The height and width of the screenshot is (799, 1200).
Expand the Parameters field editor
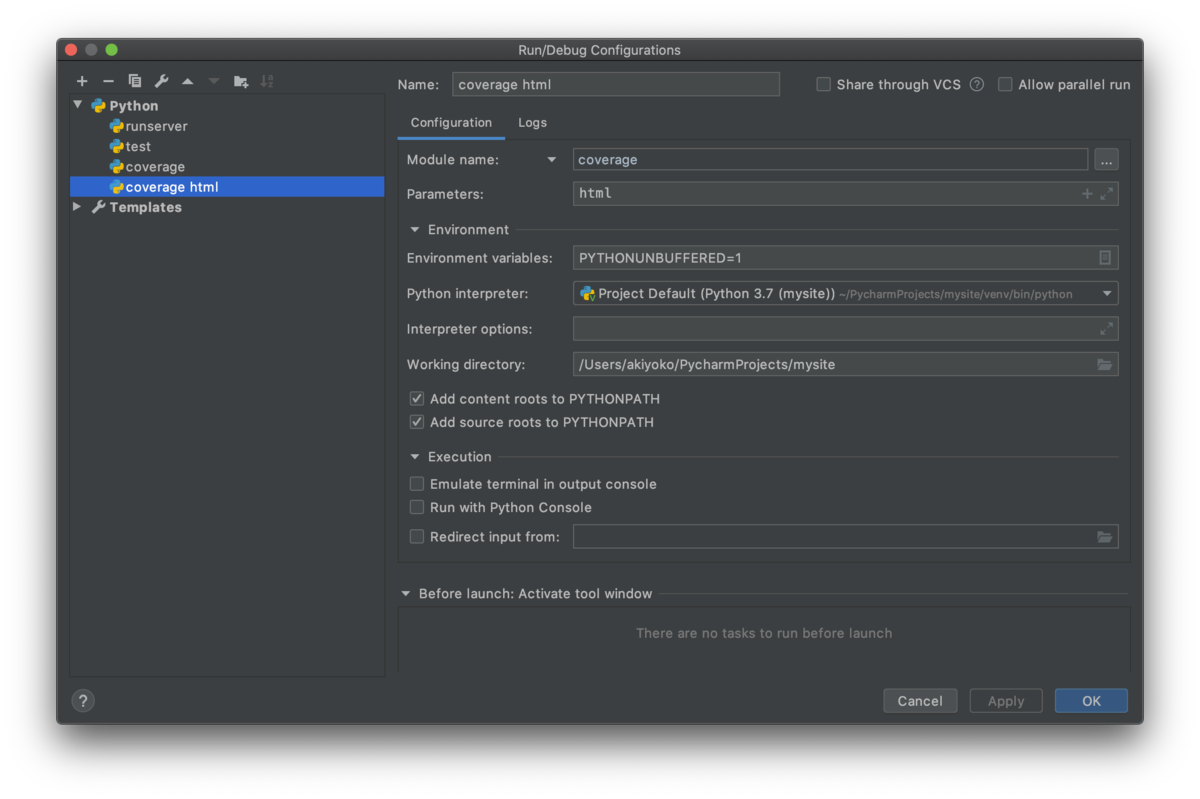[1107, 194]
